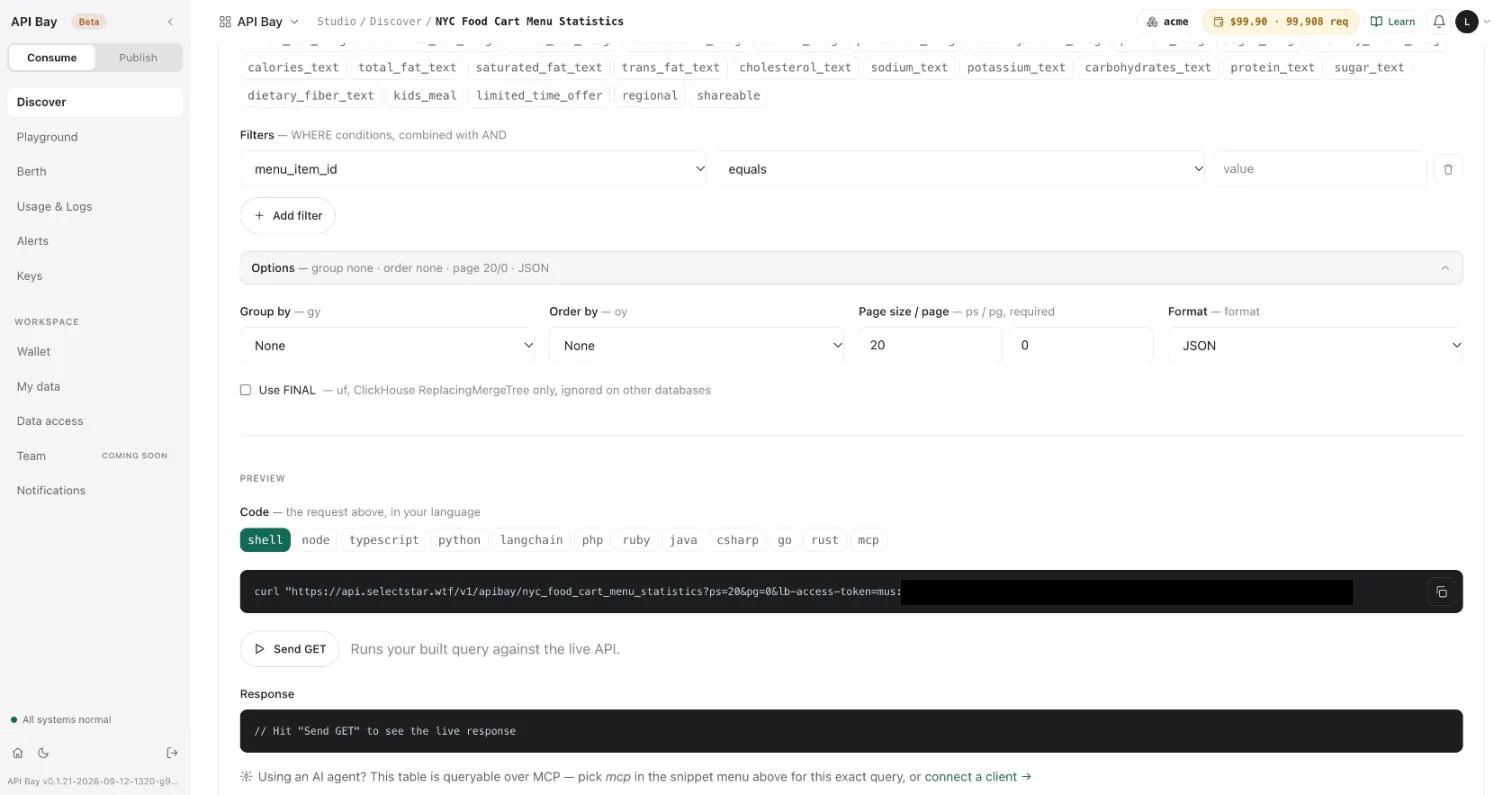Screen dimensions: 1512x795
Task: Click the Discover breadcrumb
Action: (394, 21)
